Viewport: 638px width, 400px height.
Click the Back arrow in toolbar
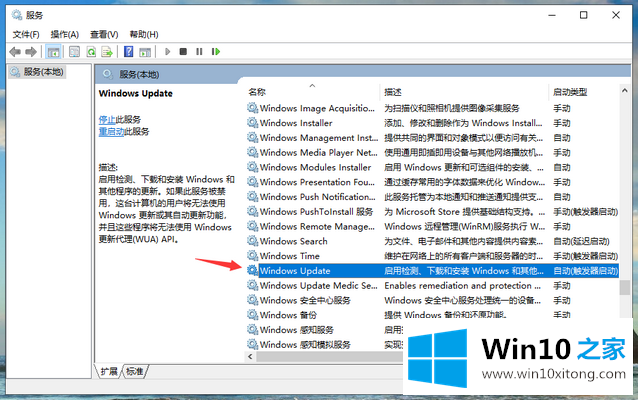point(14,51)
